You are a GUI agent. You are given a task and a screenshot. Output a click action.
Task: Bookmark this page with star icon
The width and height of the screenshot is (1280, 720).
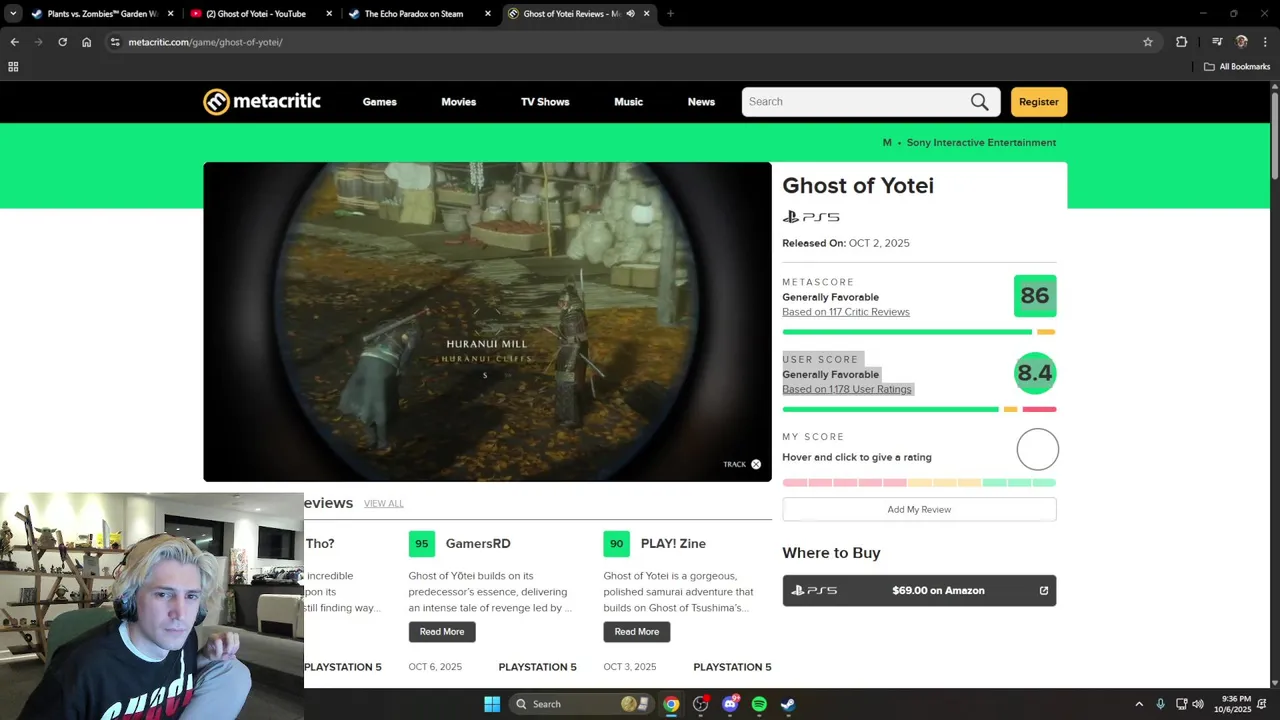click(x=1148, y=42)
